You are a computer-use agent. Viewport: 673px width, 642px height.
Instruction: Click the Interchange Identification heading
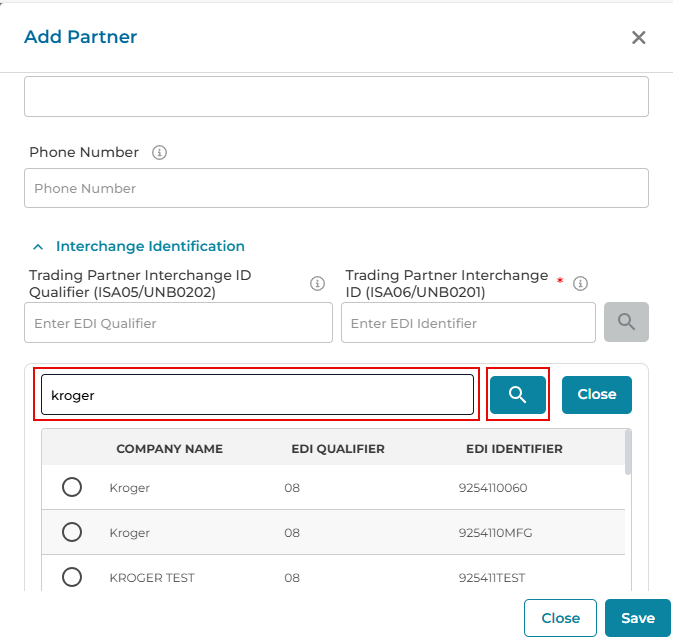point(150,246)
